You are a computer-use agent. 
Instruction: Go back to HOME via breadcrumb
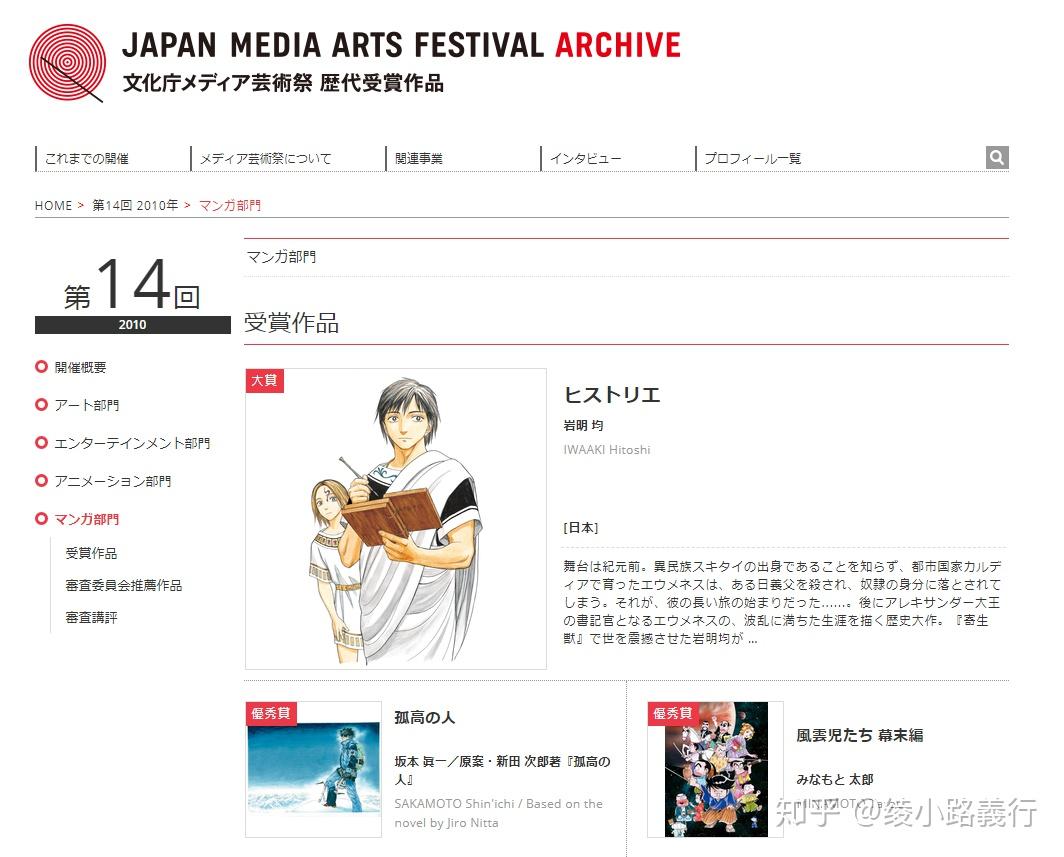[53, 206]
